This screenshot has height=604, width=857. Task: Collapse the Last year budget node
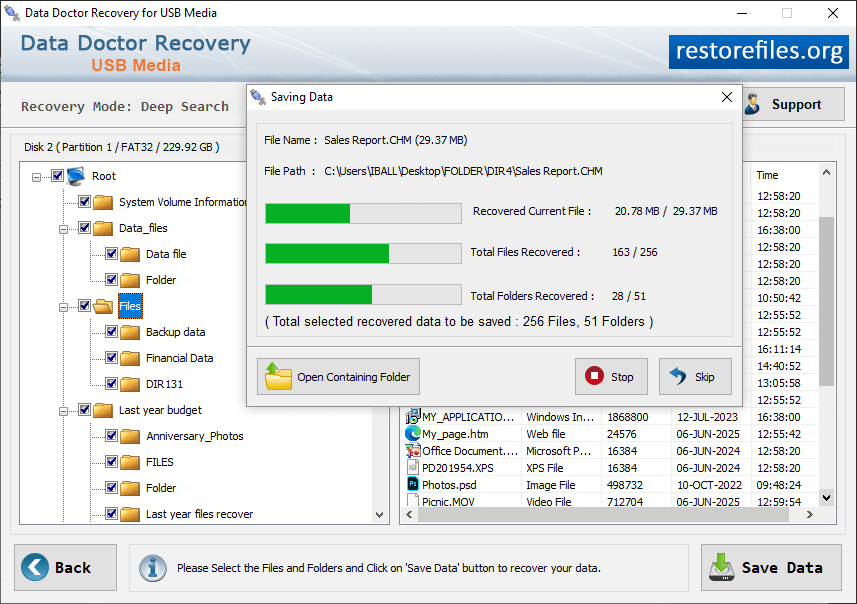(63, 411)
